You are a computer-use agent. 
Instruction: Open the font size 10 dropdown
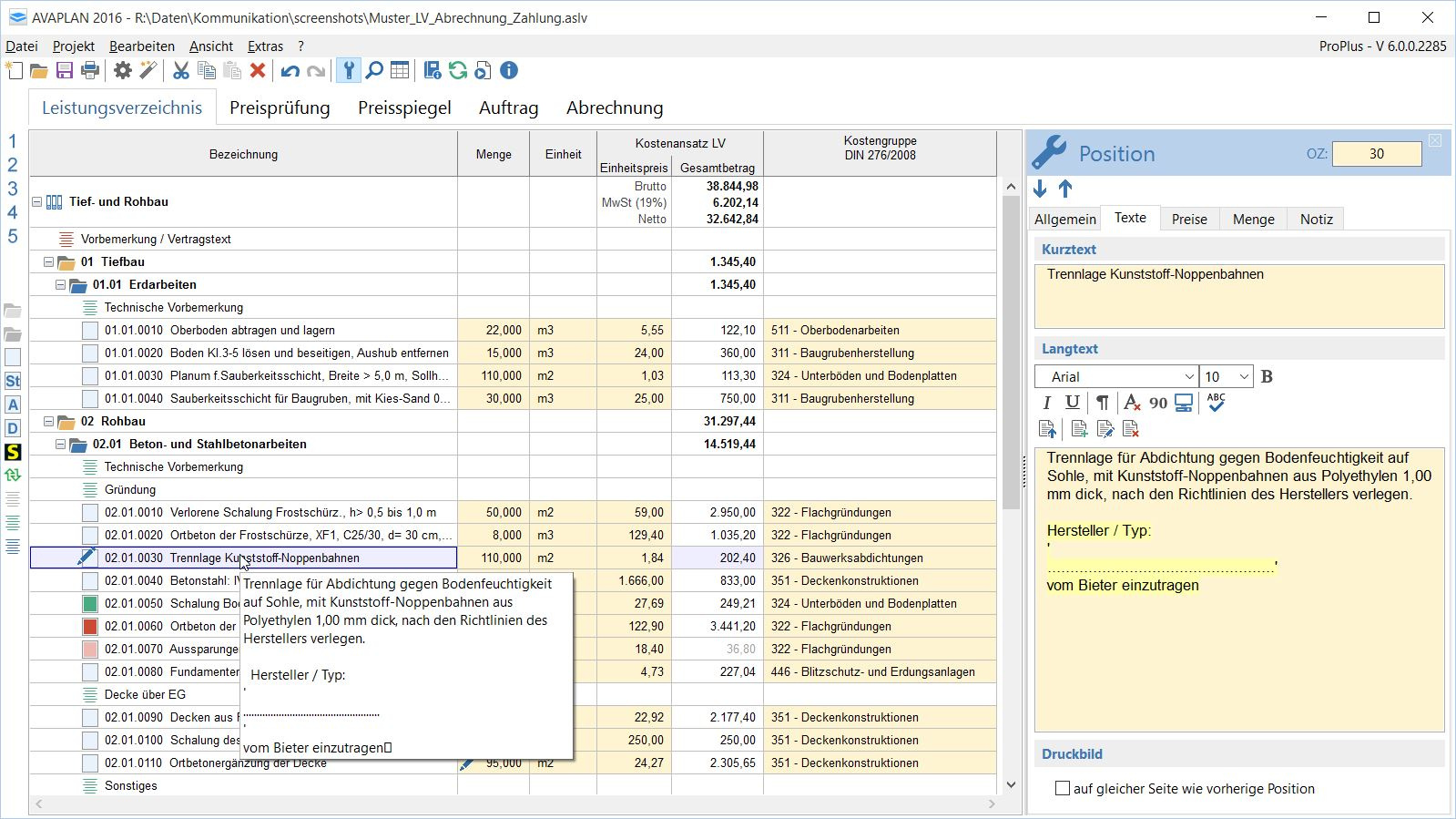(1243, 377)
